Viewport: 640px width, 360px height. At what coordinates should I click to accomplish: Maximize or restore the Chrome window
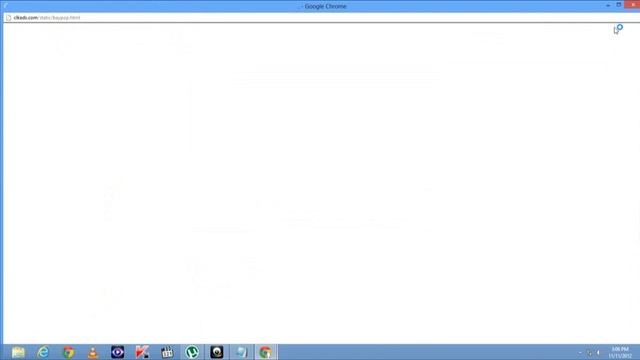pos(619,4)
